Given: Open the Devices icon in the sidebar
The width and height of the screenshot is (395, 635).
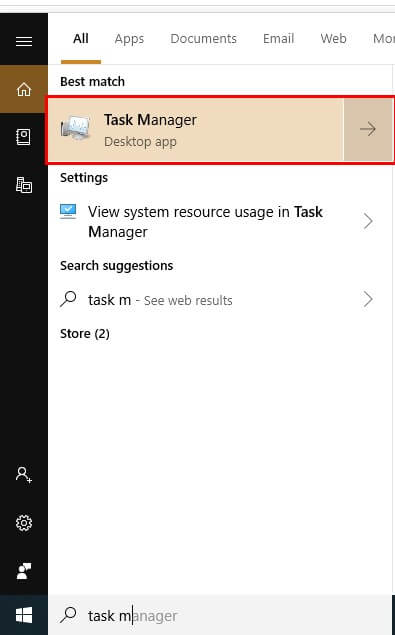Looking at the screenshot, I should (24, 185).
